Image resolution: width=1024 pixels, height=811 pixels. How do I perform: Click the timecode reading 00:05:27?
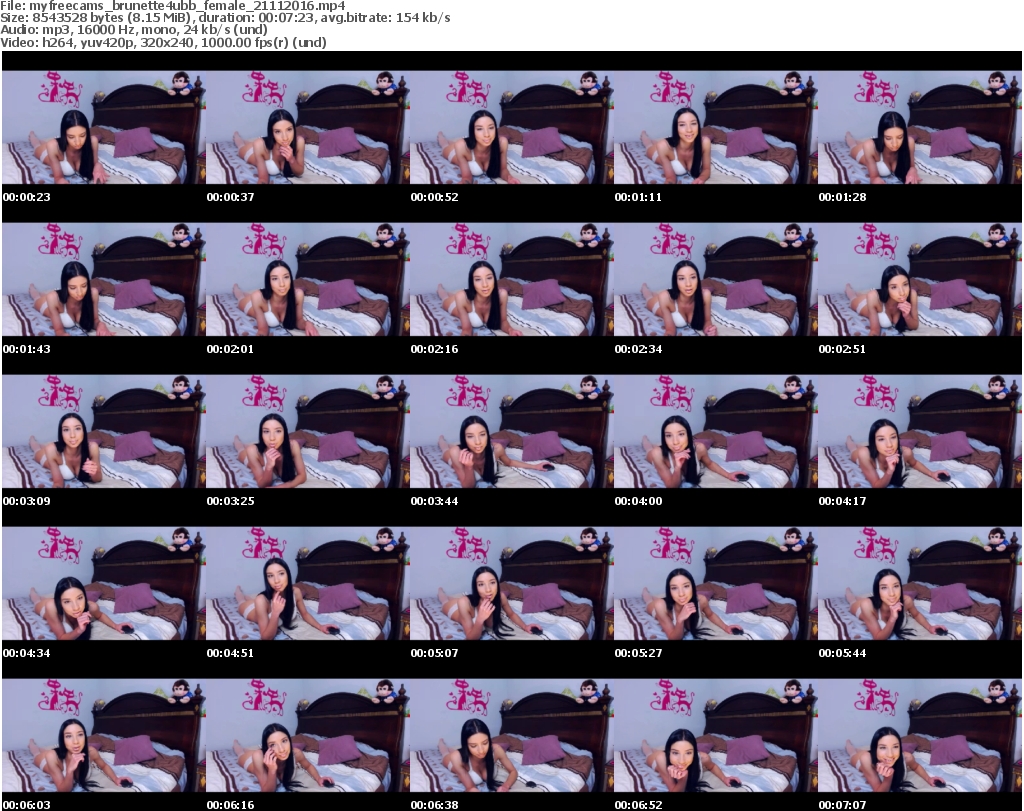click(x=638, y=653)
